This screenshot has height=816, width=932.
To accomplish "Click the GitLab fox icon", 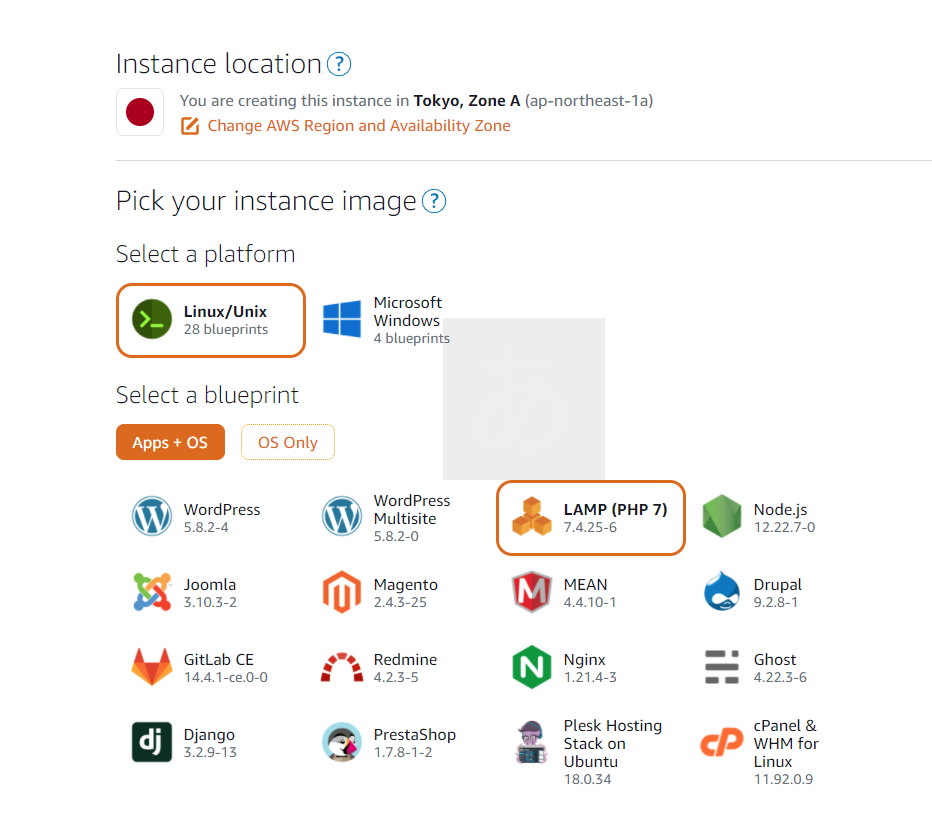I will click(x=152, y=667).
